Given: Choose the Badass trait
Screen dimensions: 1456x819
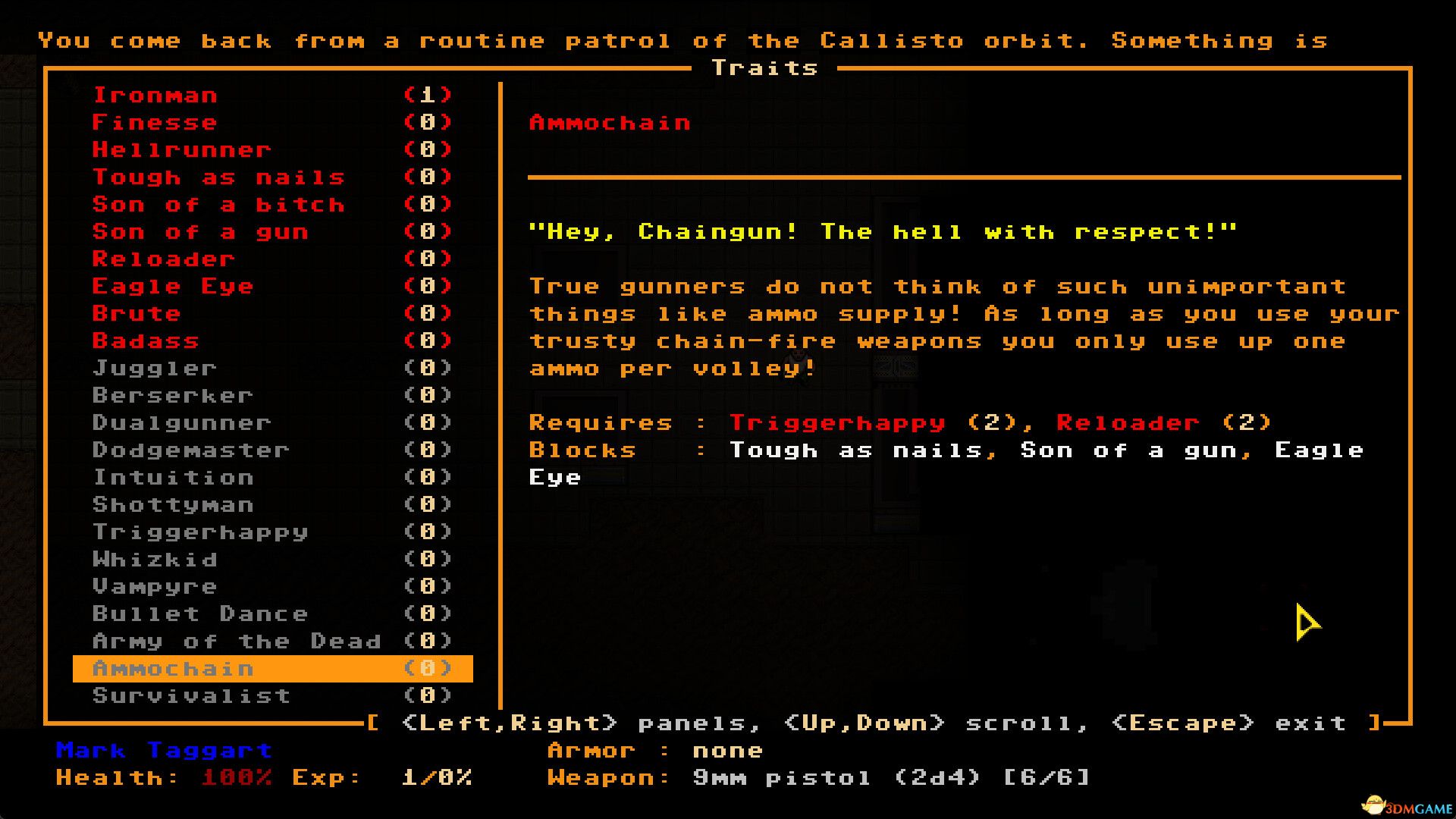Looking at the screenshot, I should (x=146, y=341).
